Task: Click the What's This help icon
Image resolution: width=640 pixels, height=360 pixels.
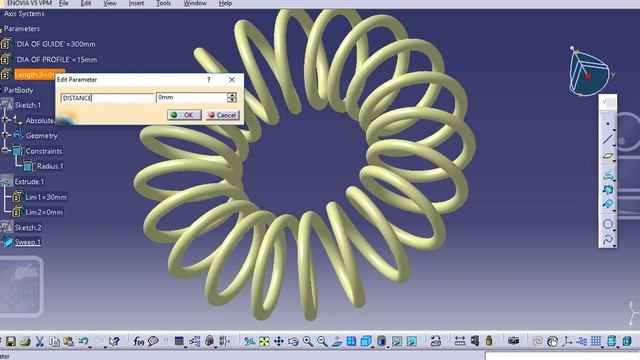Action: [x=115, y=341]
